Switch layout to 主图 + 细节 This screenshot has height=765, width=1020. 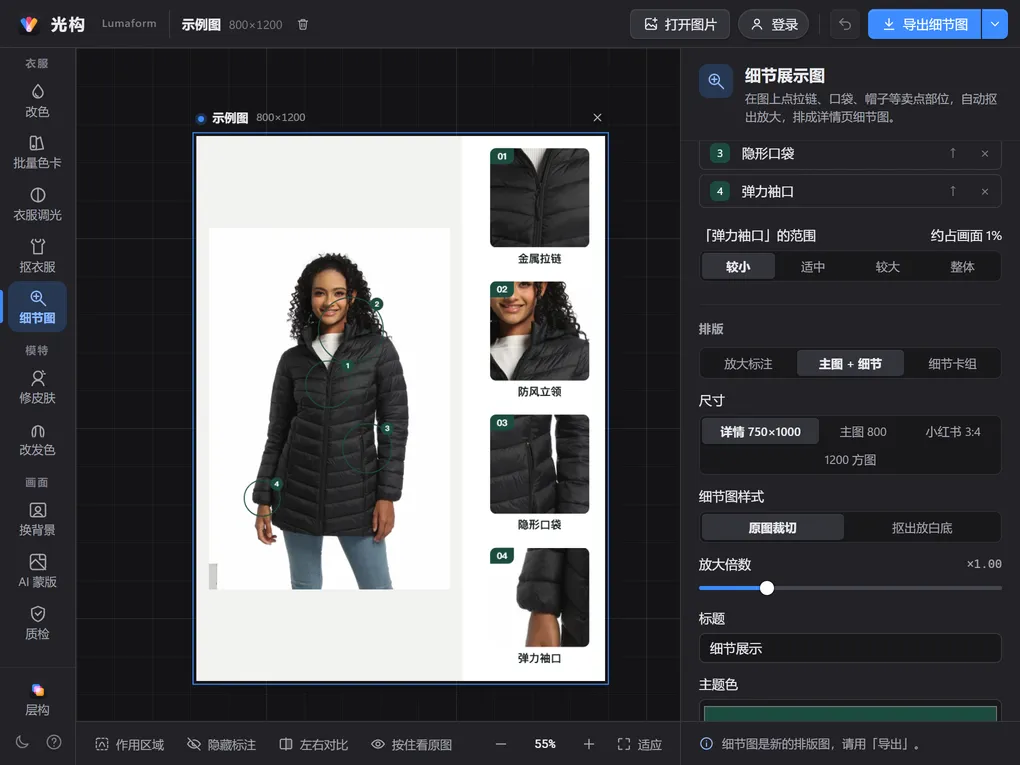[850, 364]
